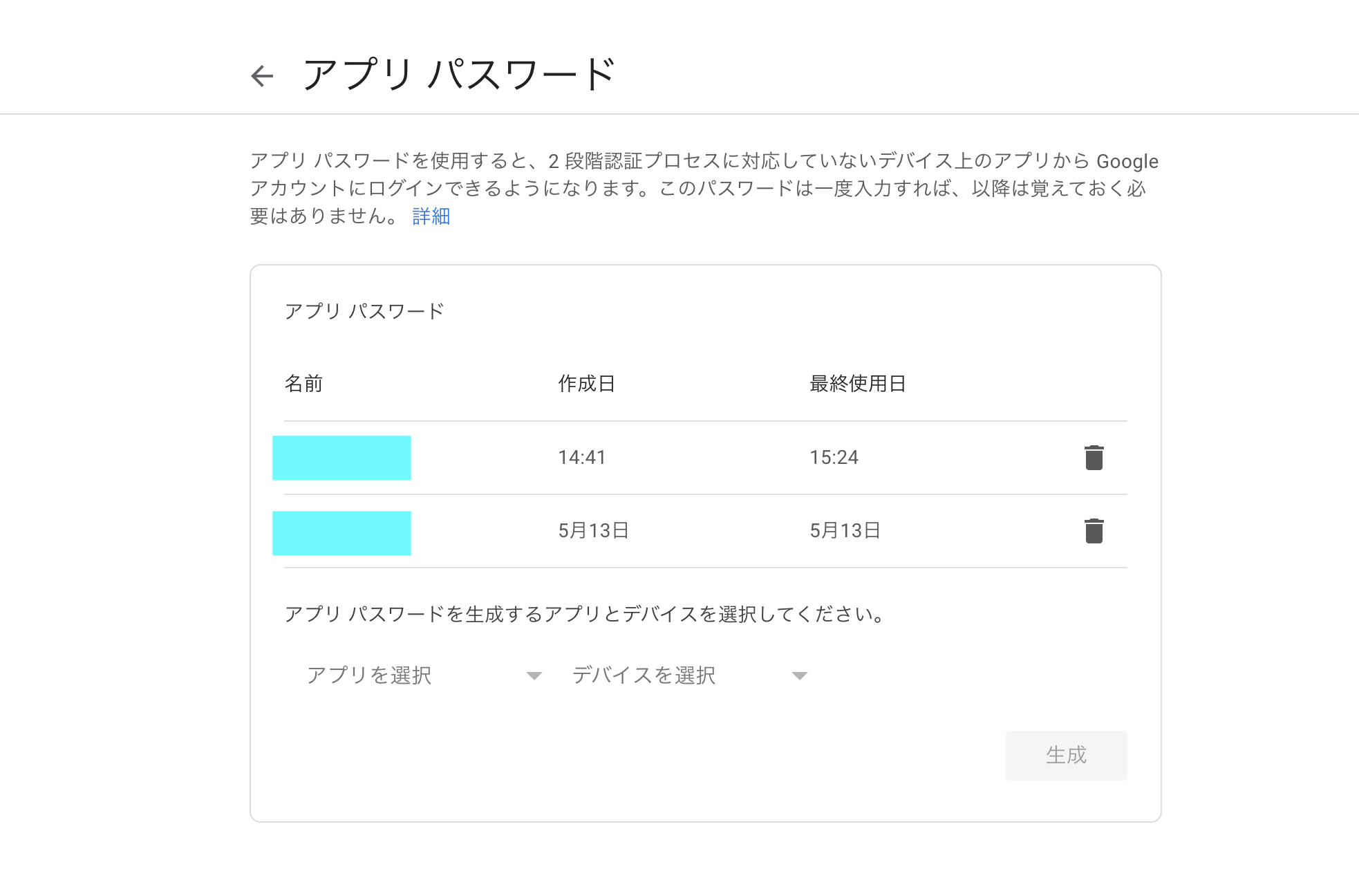Expand the device selection menu arrow

click(x=799, y=675)
